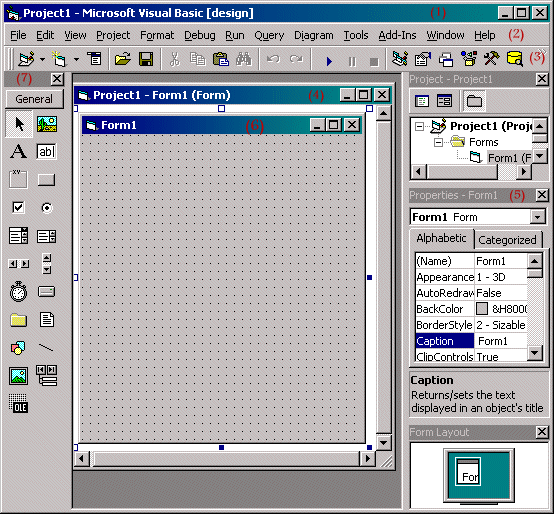Click View Object in Project Explorer
554x514 pixels.
pos(444,101)
